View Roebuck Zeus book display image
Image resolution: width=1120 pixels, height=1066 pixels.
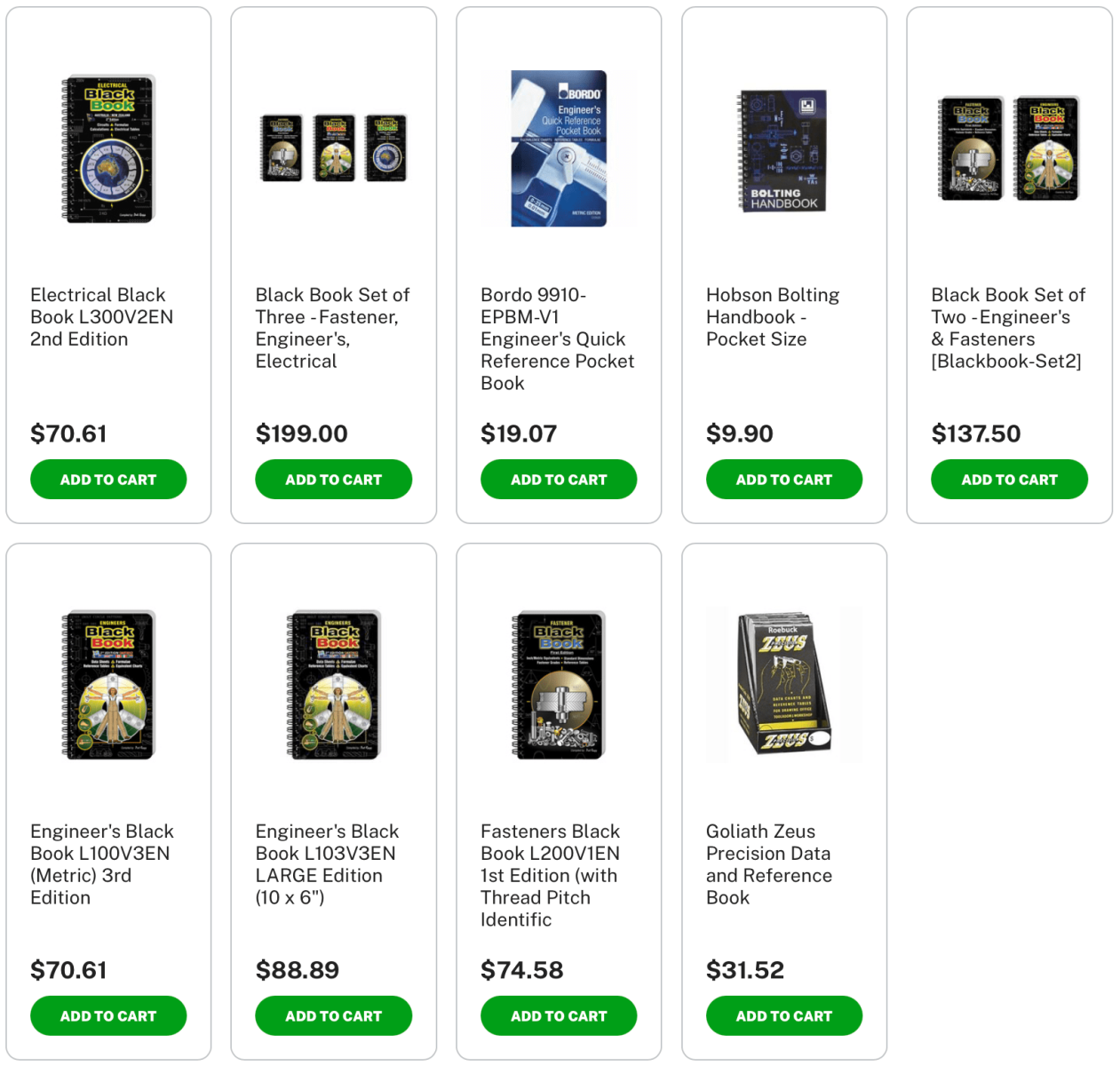784,684
